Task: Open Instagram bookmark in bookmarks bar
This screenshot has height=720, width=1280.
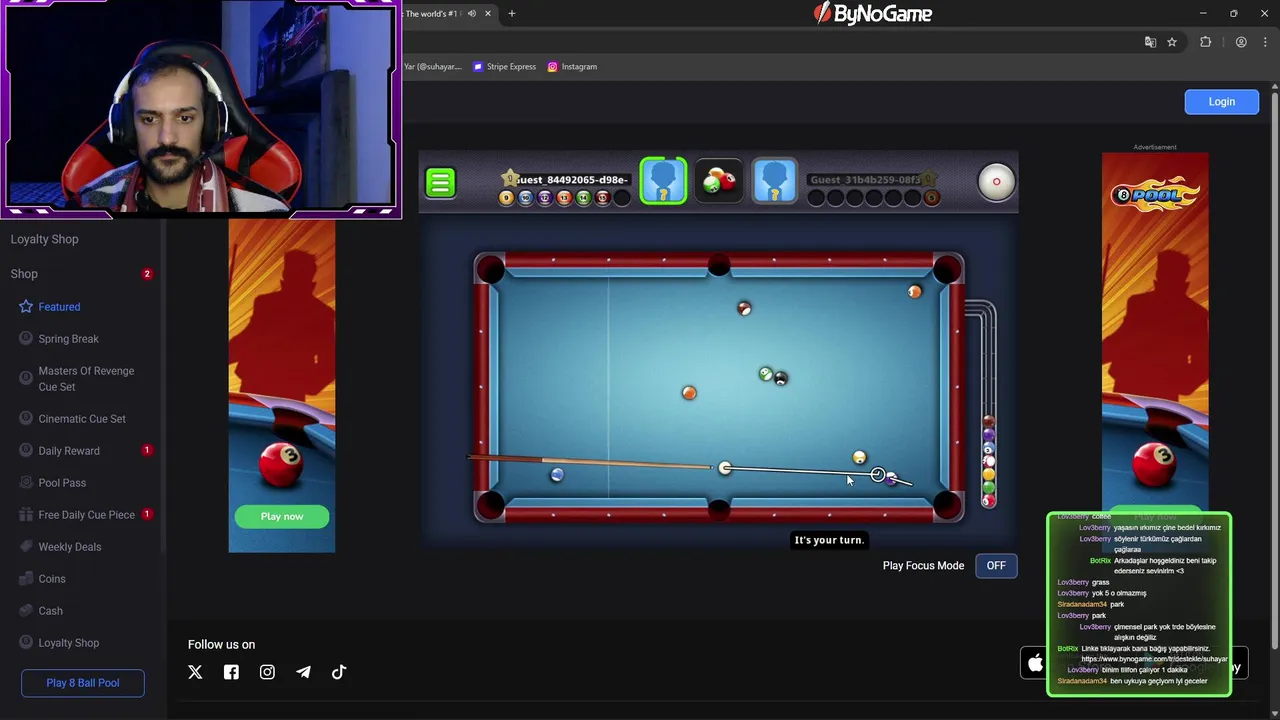Action: pyautogui.click(x=572, y=67)
